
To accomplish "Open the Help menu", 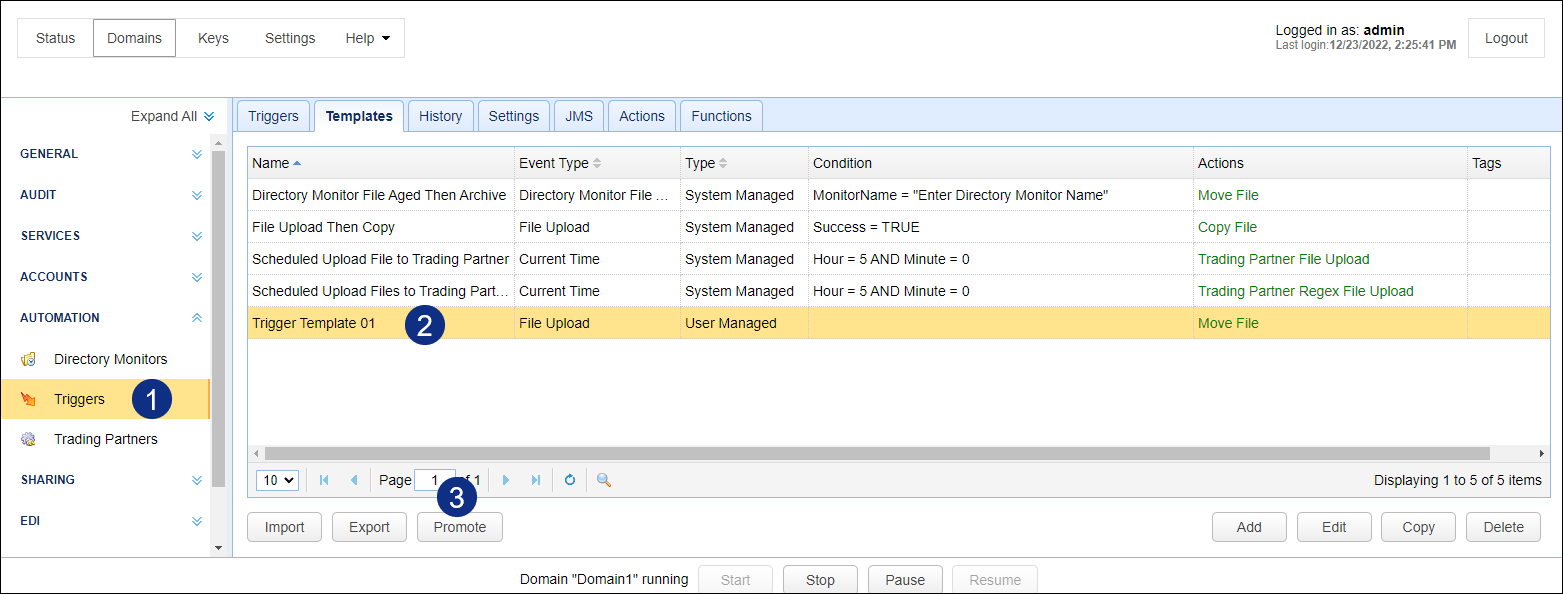I will pos(367,38).
